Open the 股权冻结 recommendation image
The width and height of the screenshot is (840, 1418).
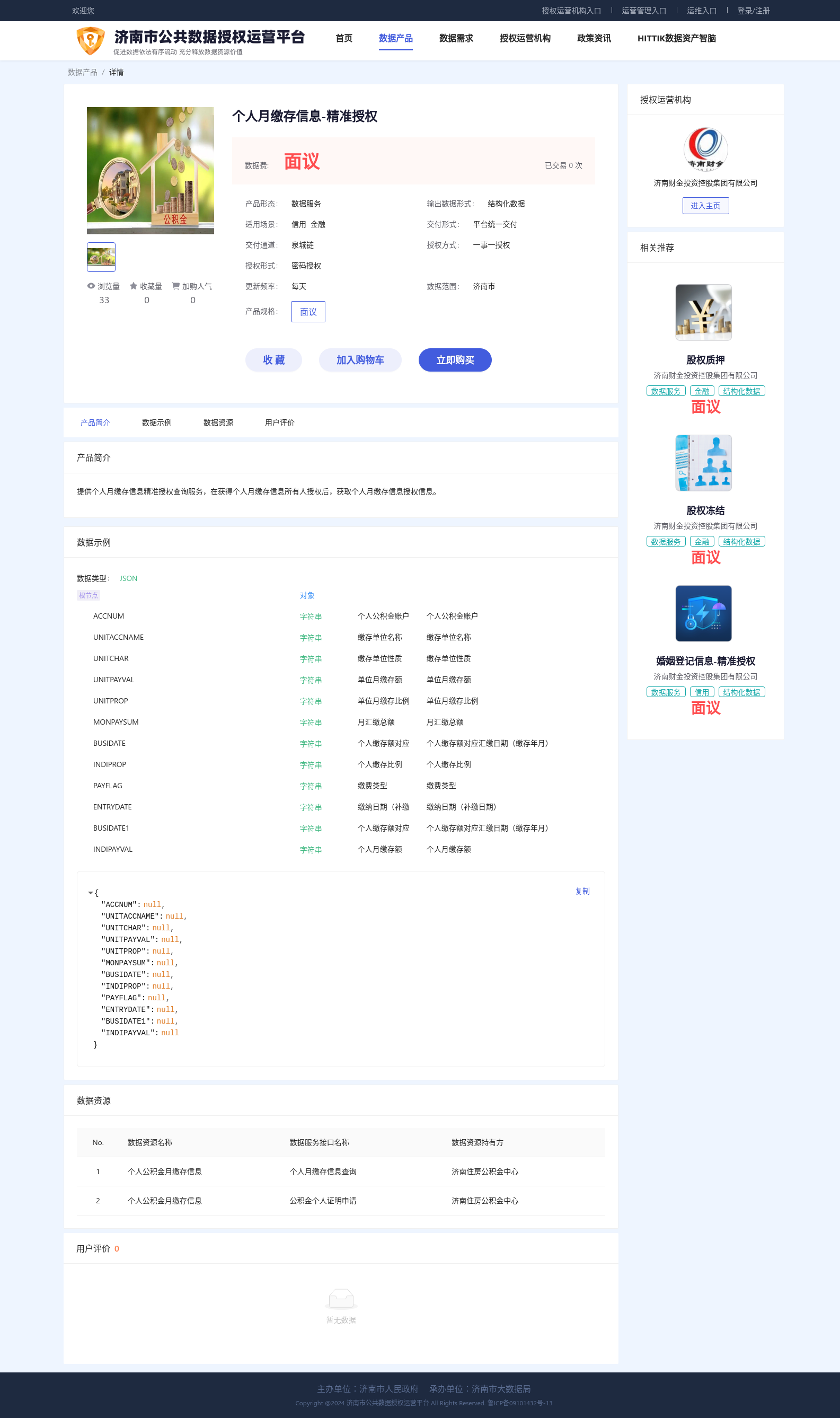tap(704, 463)
